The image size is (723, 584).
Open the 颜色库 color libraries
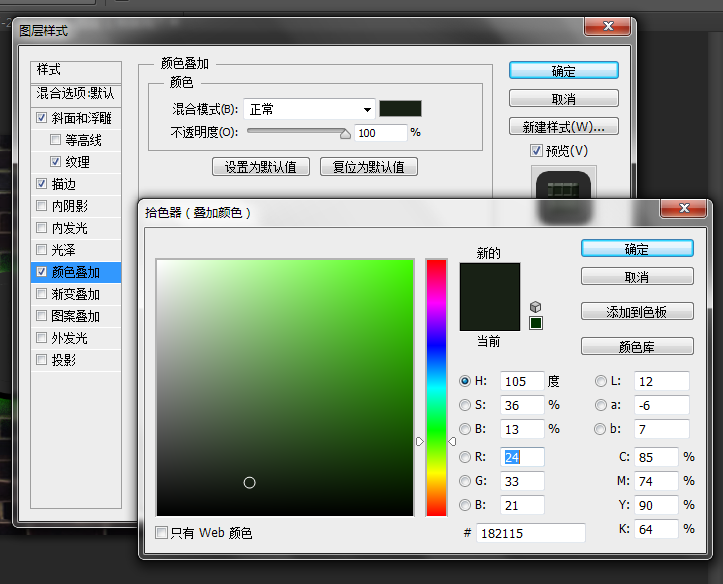click(x=636, y=347)
